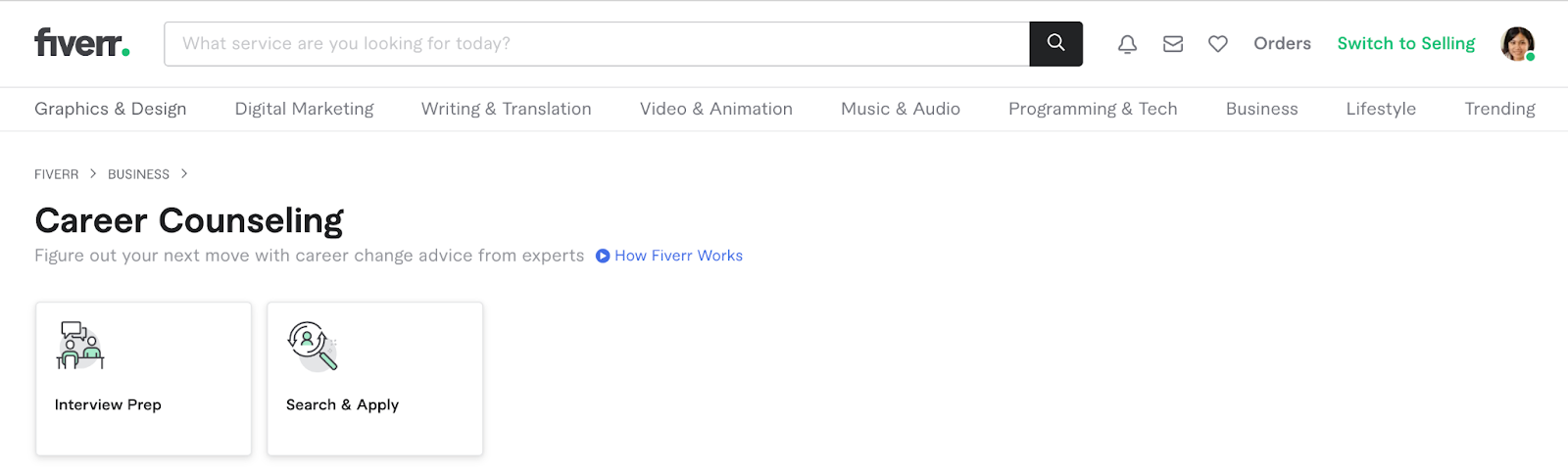Open Programming & Tech category
This screenshot has width=1568, height=471.
tap(1093, 109)
